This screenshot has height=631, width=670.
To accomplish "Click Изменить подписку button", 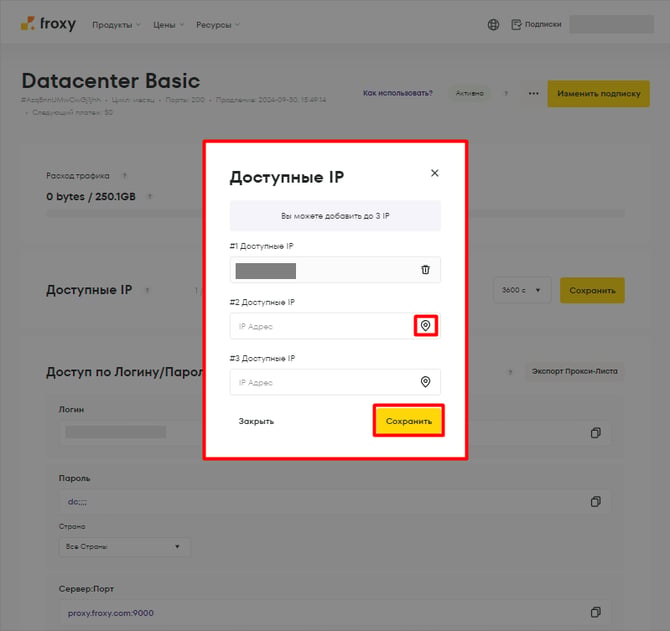I will tap(598, 93).
